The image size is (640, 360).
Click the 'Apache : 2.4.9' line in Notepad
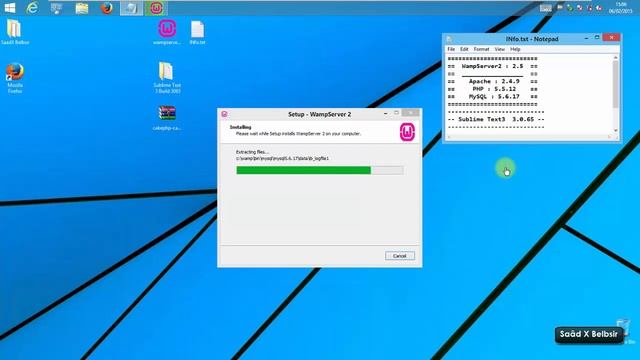(x=492, y=81)
